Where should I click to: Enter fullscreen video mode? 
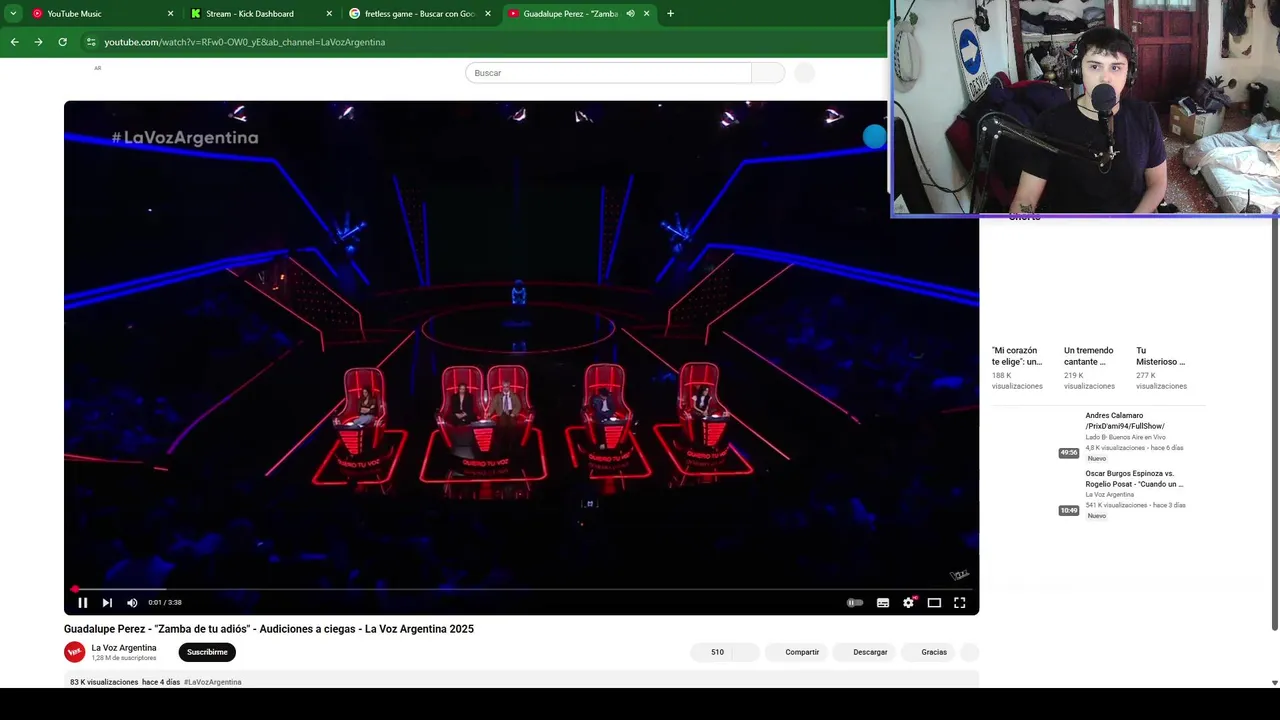coord(960,603)
